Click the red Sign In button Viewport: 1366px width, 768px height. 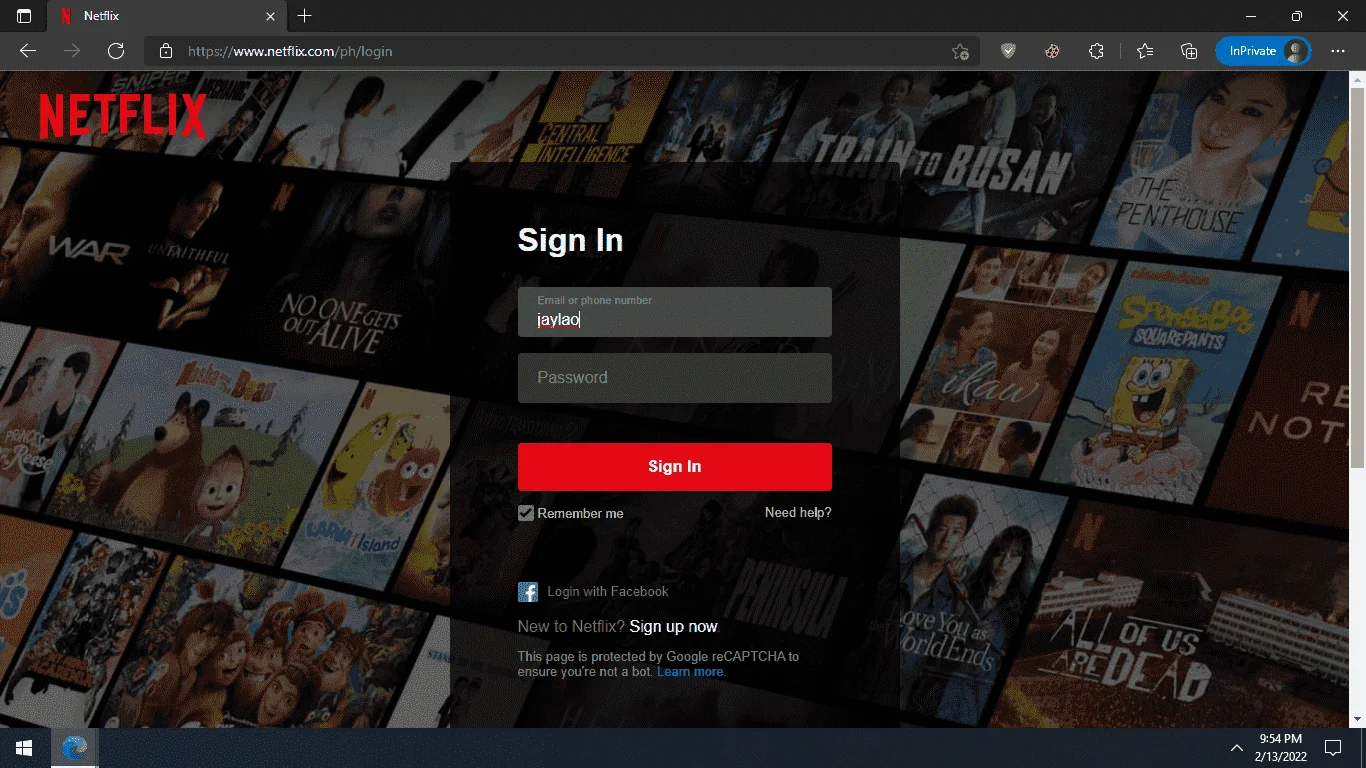pyautogui.click(x=675, y=467)
